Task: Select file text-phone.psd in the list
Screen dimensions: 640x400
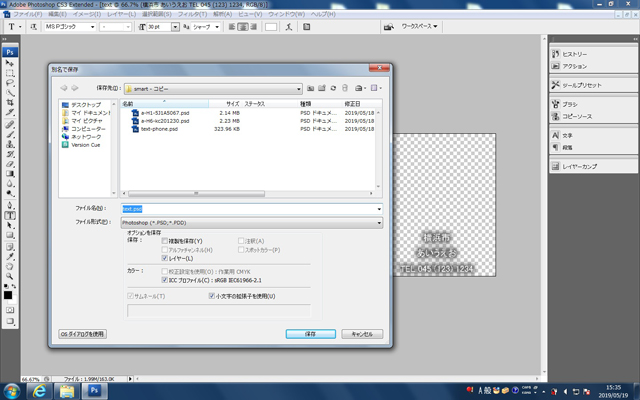Action: tap(158, 129)
